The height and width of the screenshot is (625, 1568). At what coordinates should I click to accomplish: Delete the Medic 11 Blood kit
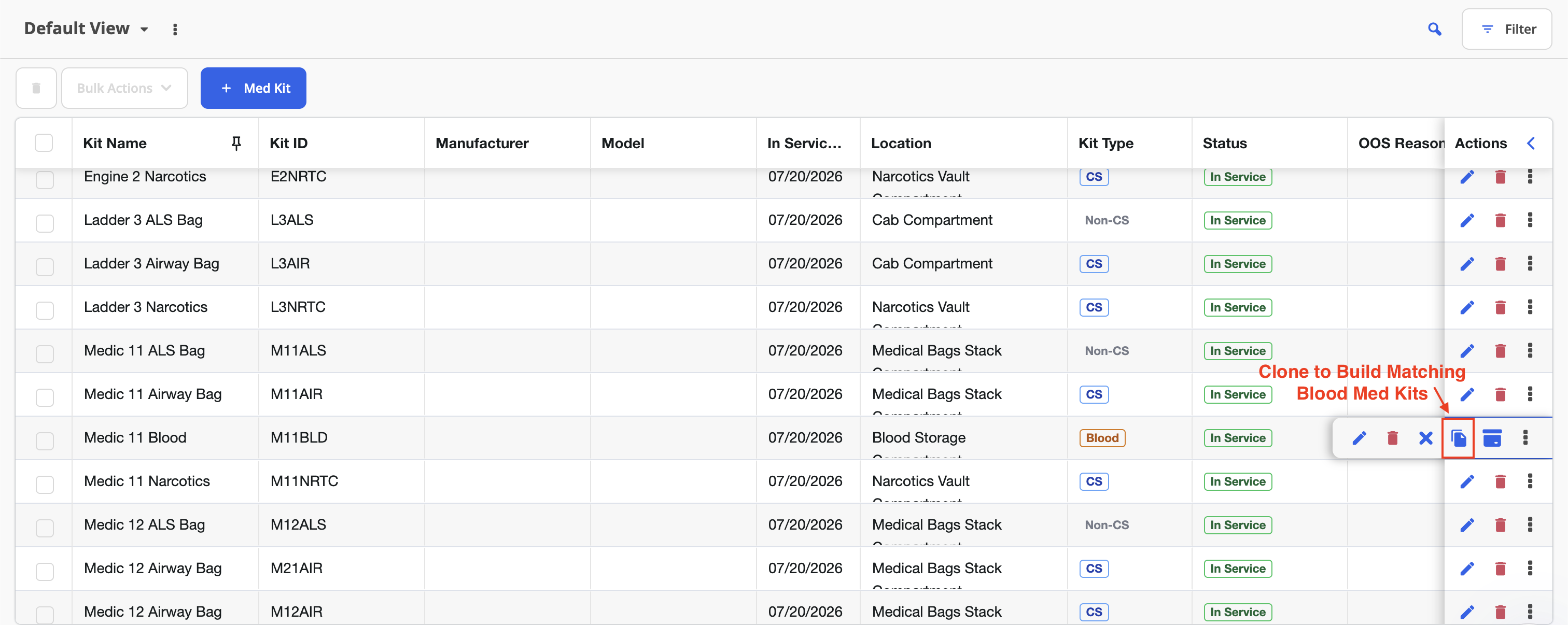1392,437
